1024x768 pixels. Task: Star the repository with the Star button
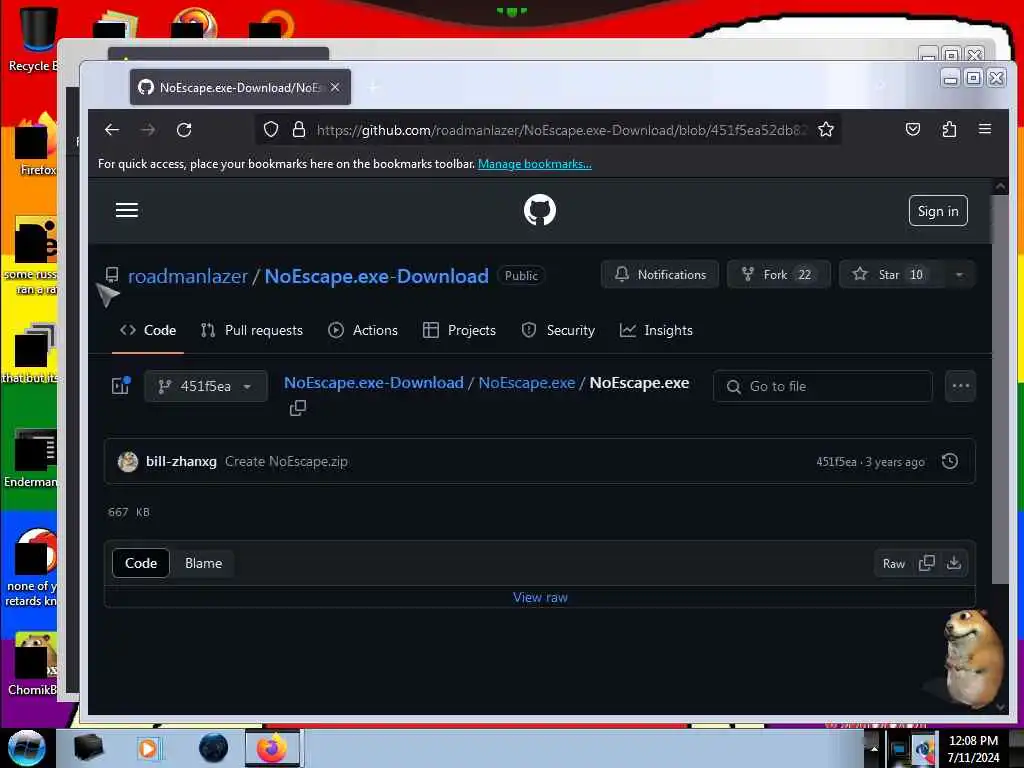890,274
